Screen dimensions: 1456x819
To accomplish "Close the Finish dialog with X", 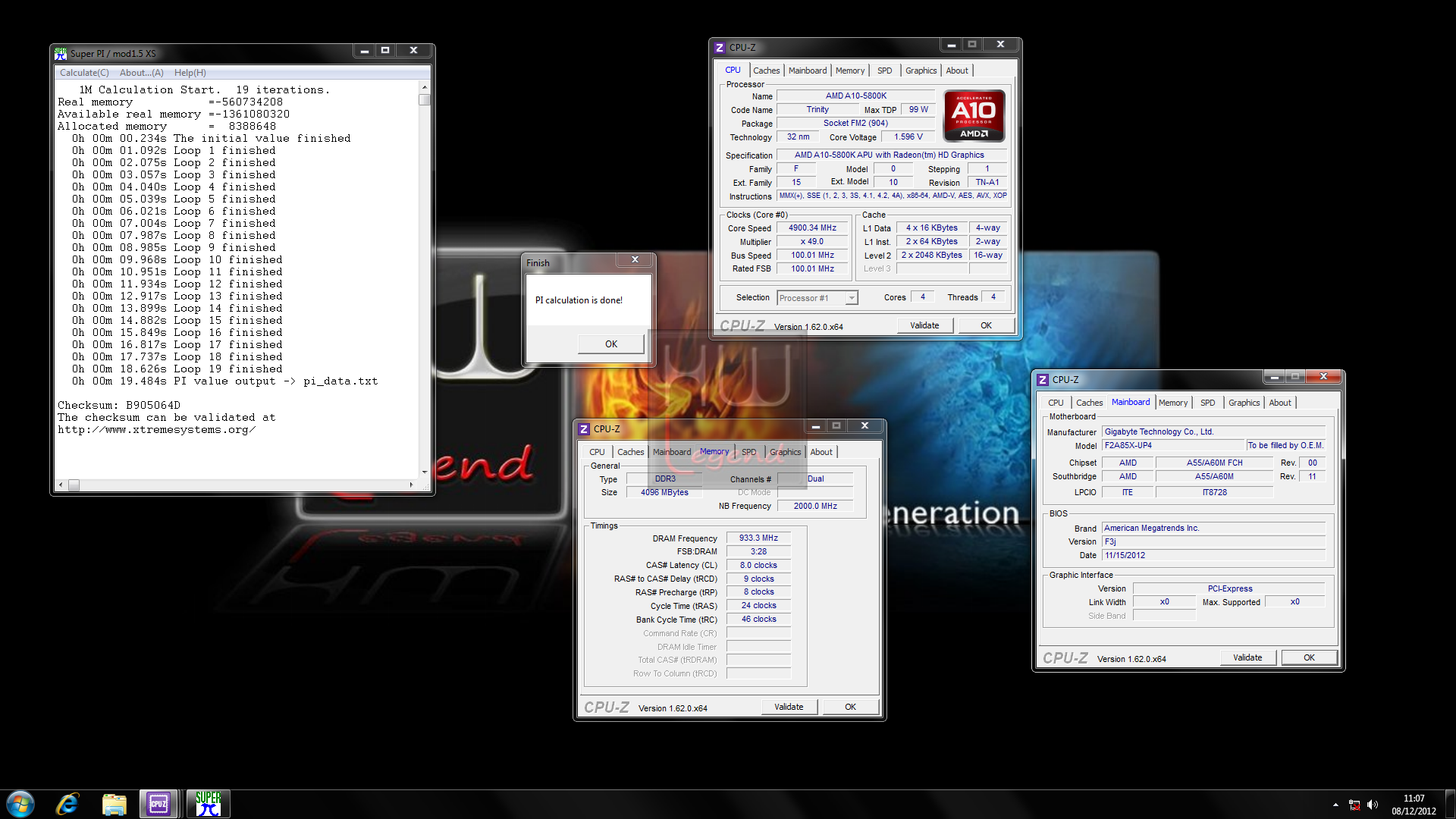I will [635, 259].
